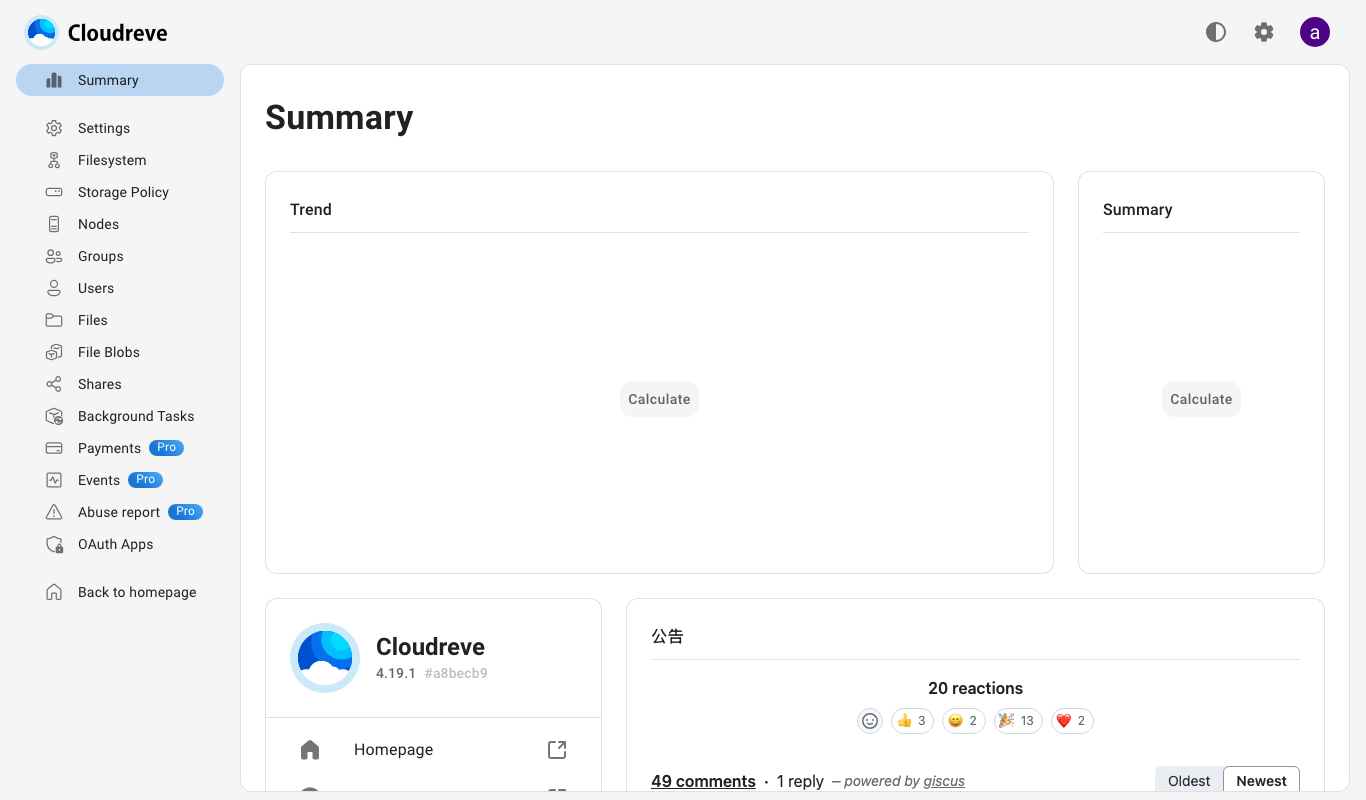Click the Filesystem icon in the sidebar
The width and height of the screenshot is (1366, 800).
(54, 160)
